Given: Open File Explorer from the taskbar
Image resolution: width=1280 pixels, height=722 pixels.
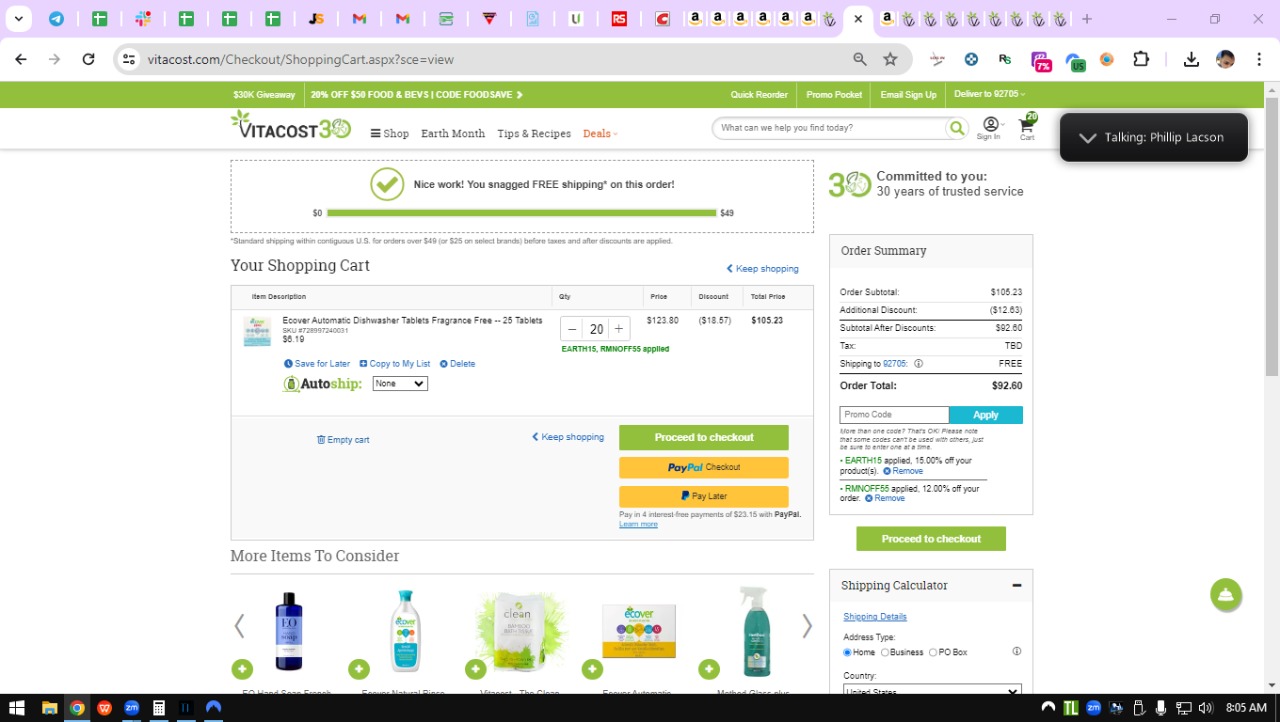Looking at the screenshot, I should [49, 708].
